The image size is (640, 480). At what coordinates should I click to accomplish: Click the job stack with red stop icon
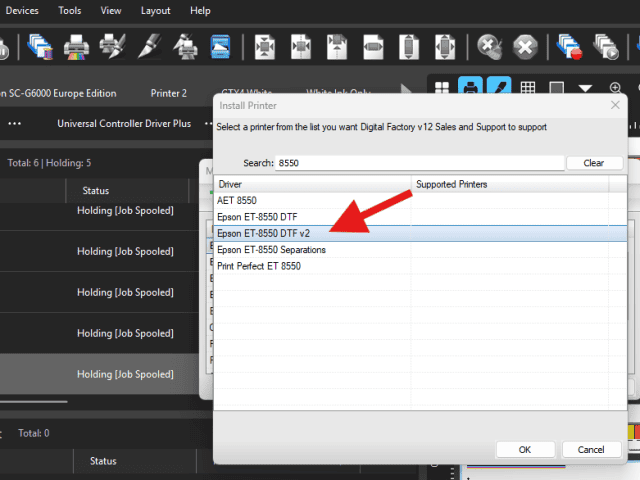point(570,46)
